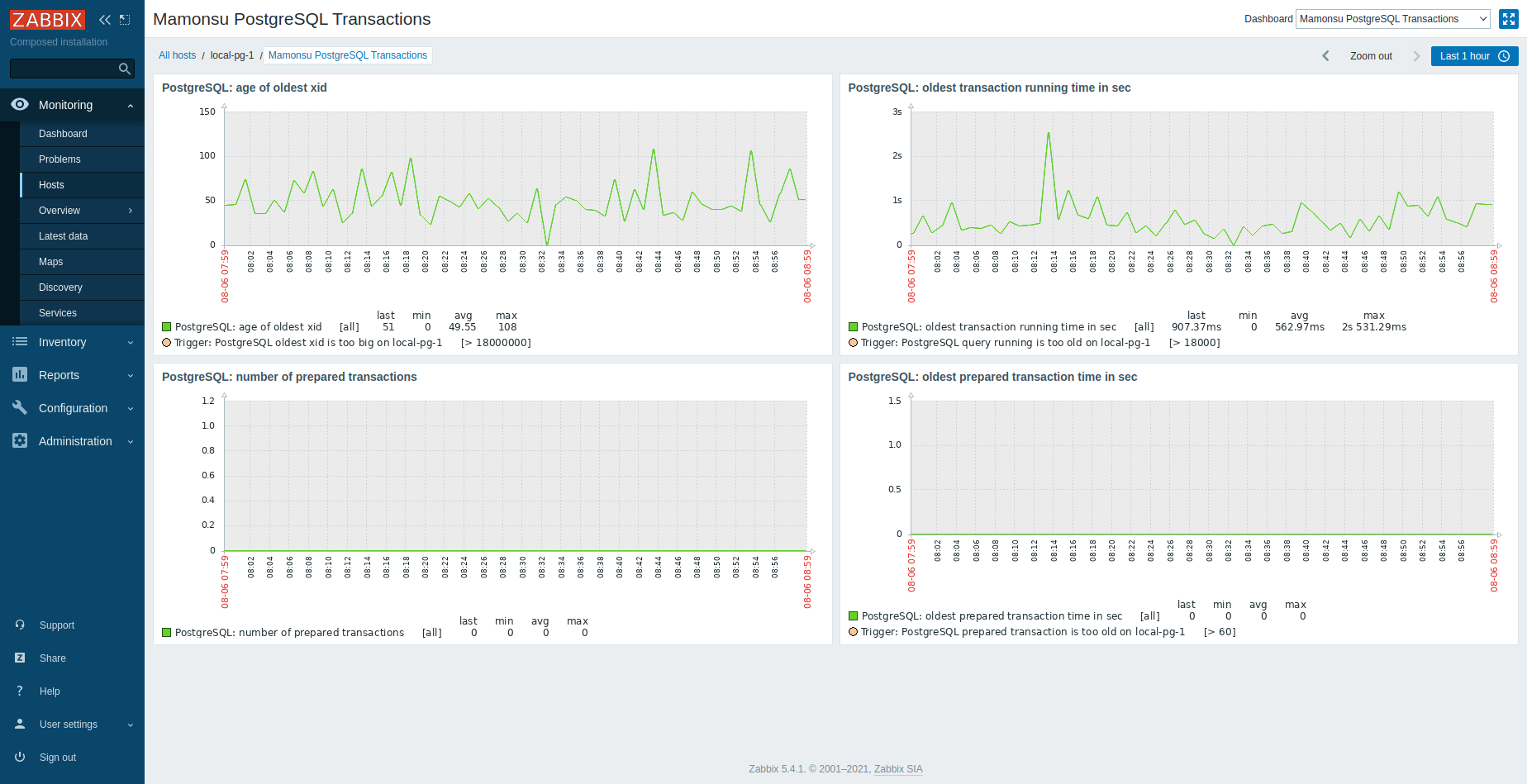Click the max value '2s 531.29ms'
Screen dimensions: 1527x784
click(x=1374, y=327)
